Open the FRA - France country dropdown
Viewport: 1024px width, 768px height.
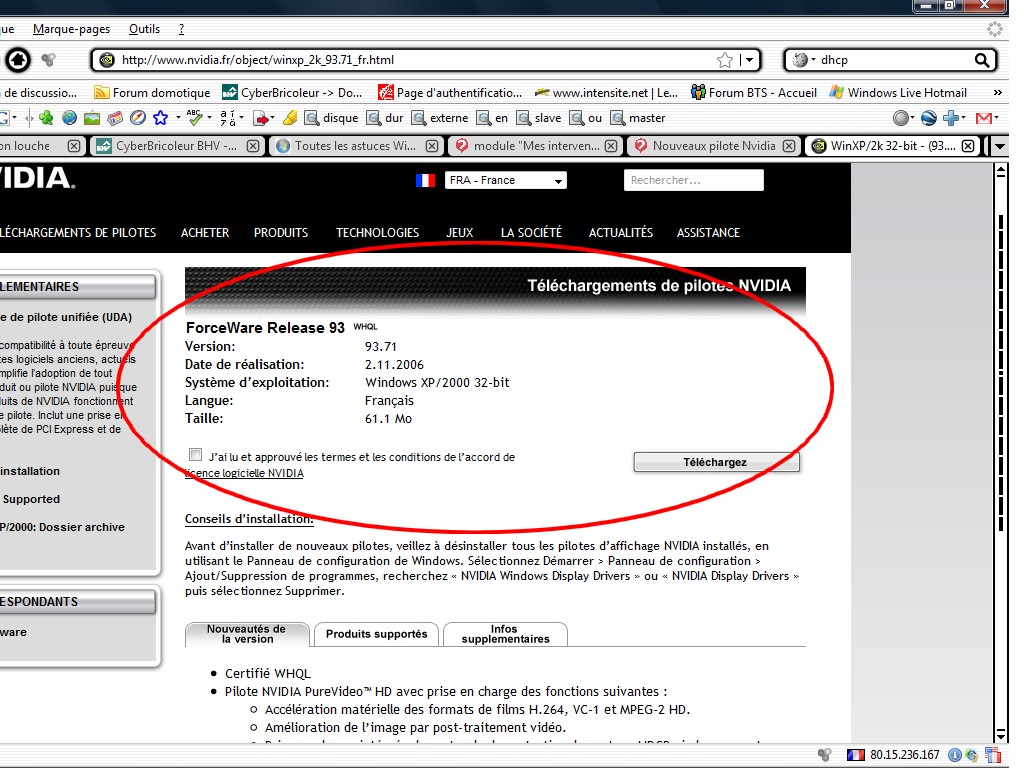(505, 181)
